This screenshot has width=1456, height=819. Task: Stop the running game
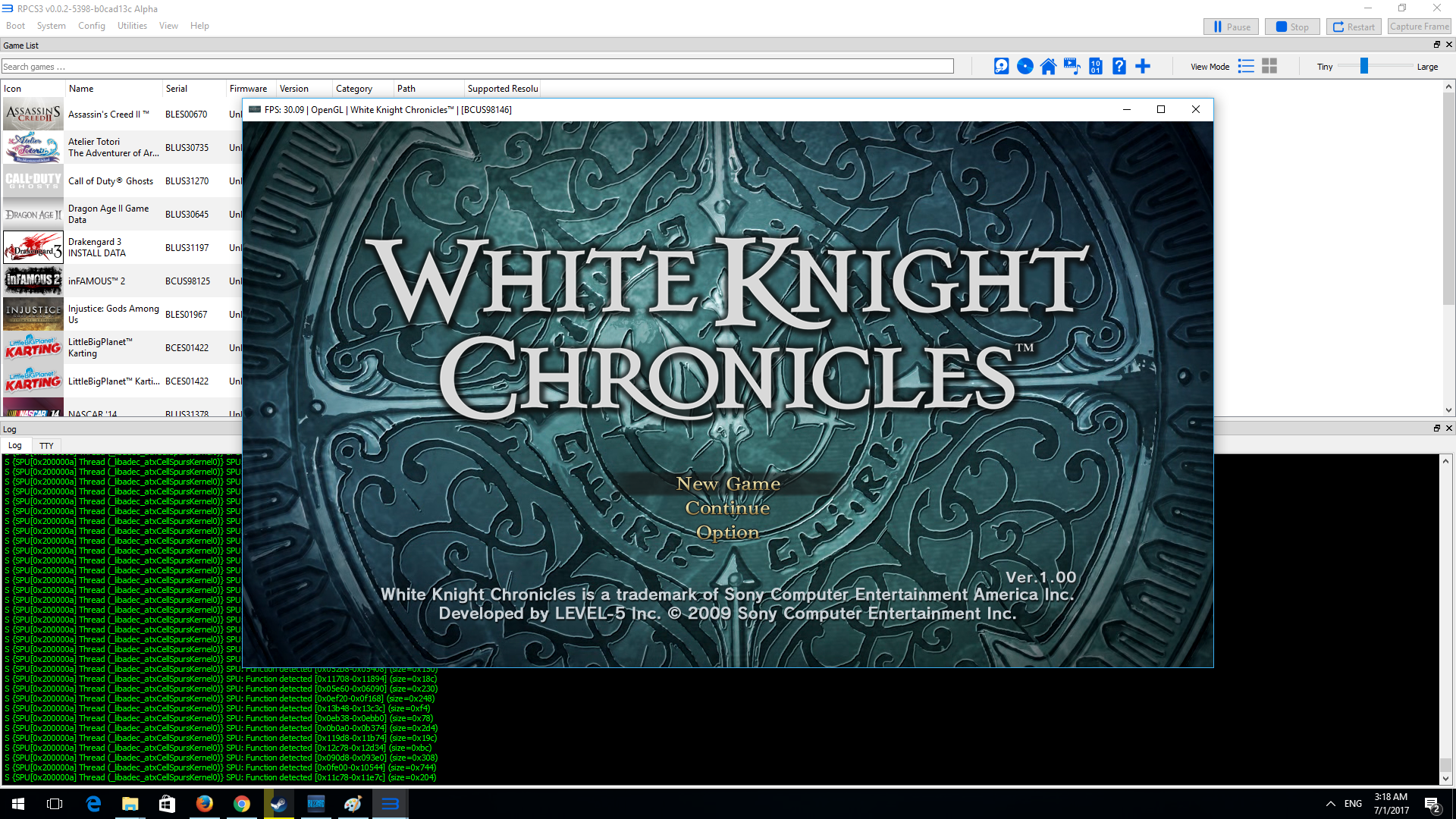(x=1292, y=27)
